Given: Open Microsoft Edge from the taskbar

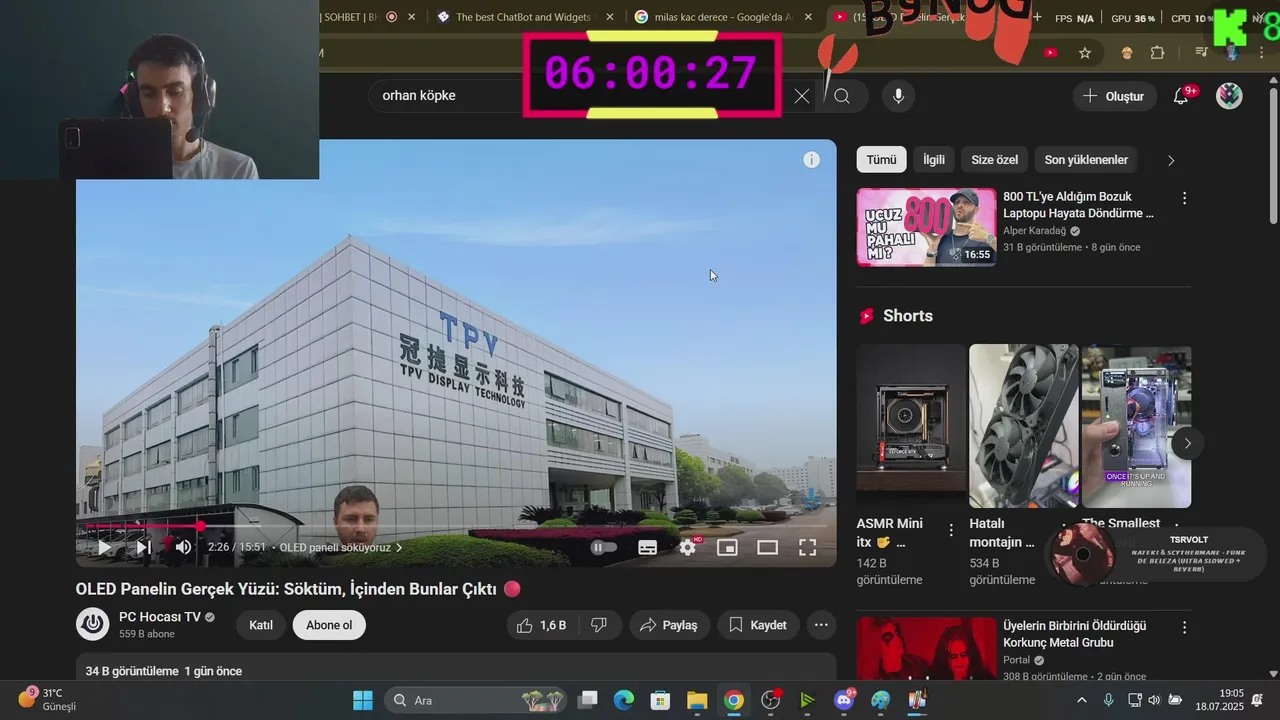Looking at the screenshot, I should (x=624, y=700).
